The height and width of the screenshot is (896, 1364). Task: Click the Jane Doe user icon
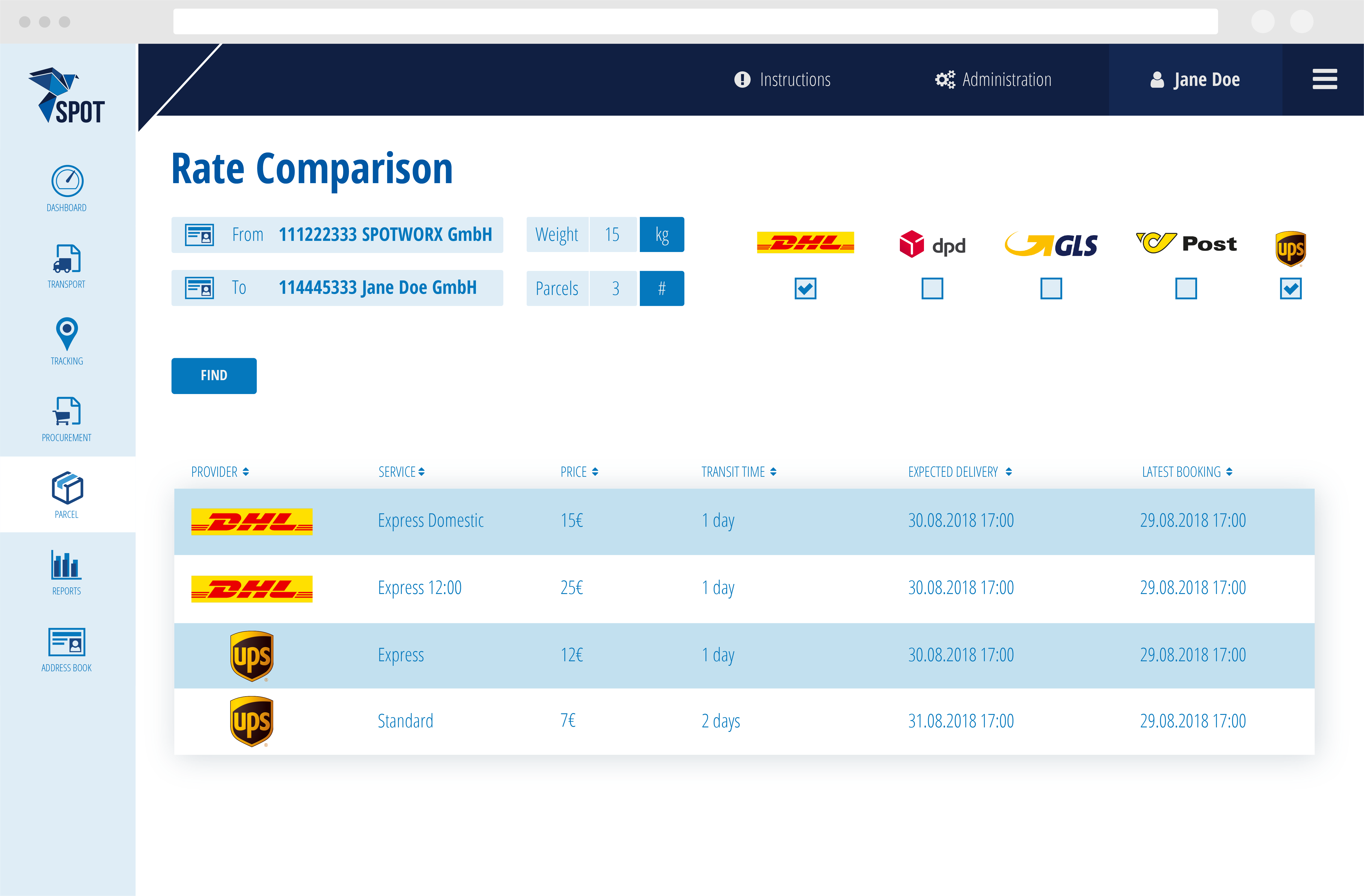(x=1157, y=80)
